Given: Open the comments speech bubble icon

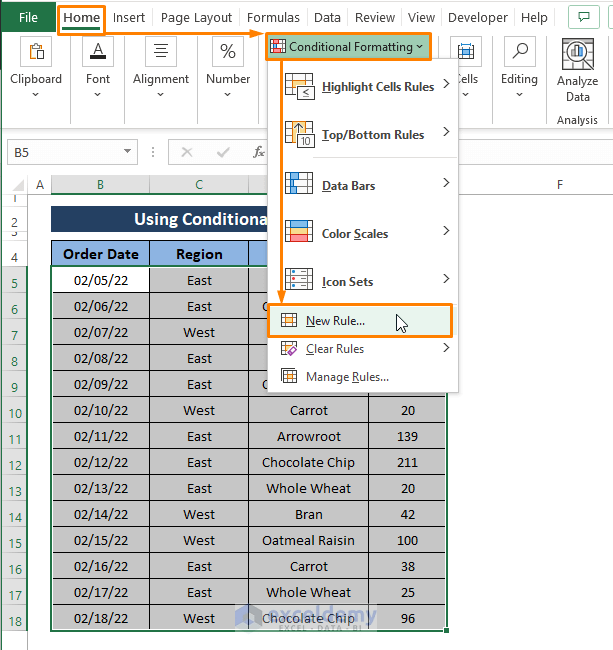Looking at the screenshot, I should pyautogui.click(x=584, y=17).
